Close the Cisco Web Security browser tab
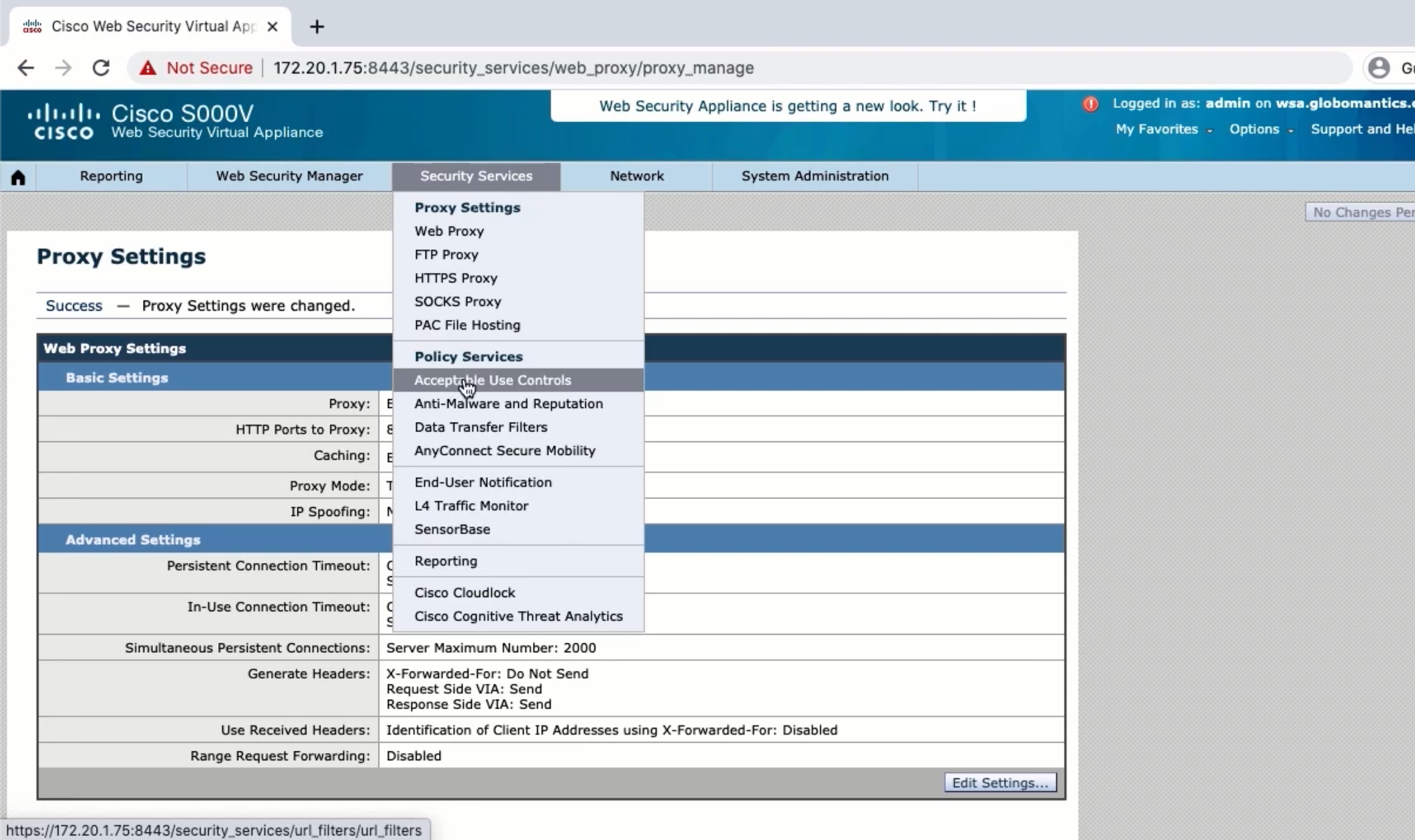 point(273,27)
